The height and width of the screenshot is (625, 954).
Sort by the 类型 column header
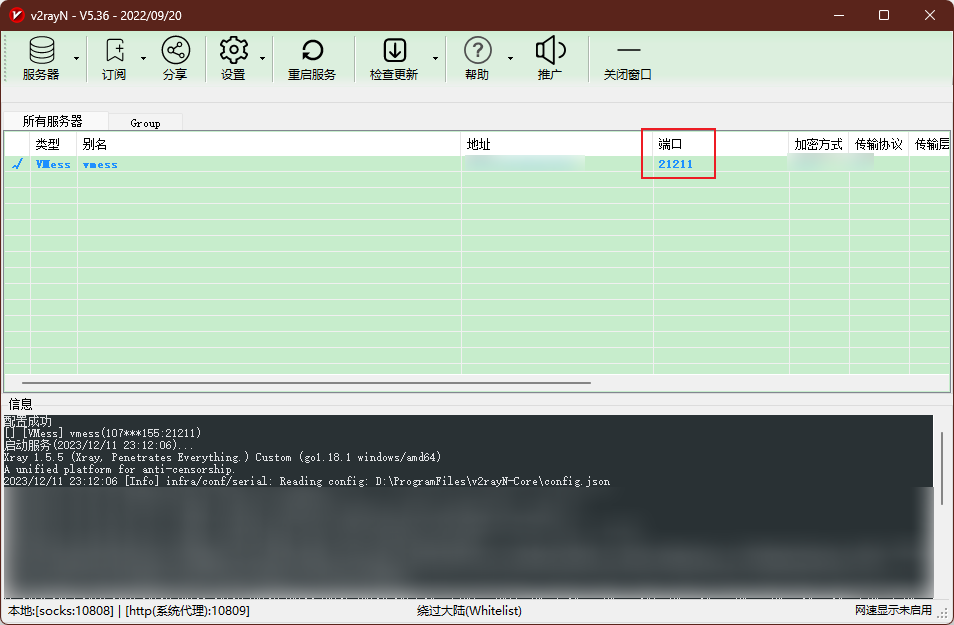(53, 144)
